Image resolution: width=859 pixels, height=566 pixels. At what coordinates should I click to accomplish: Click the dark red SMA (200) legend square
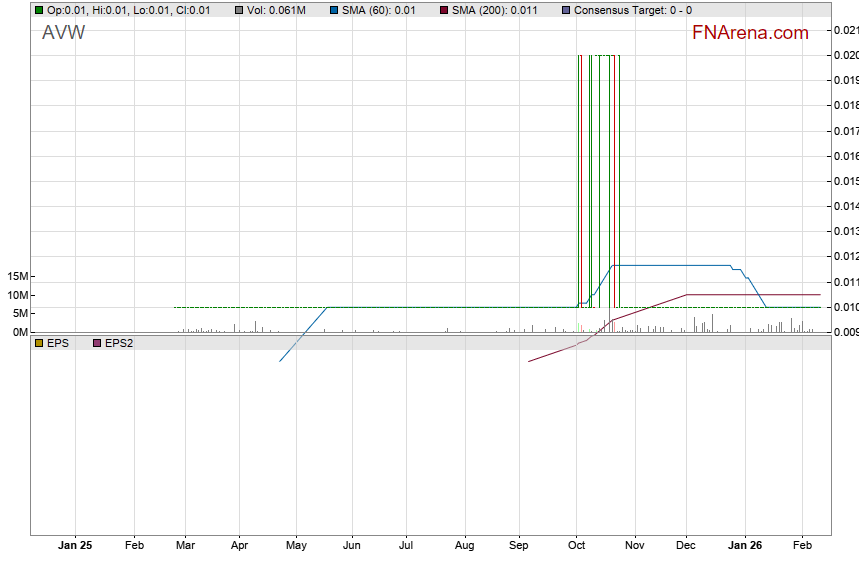[x=443, y=10]
